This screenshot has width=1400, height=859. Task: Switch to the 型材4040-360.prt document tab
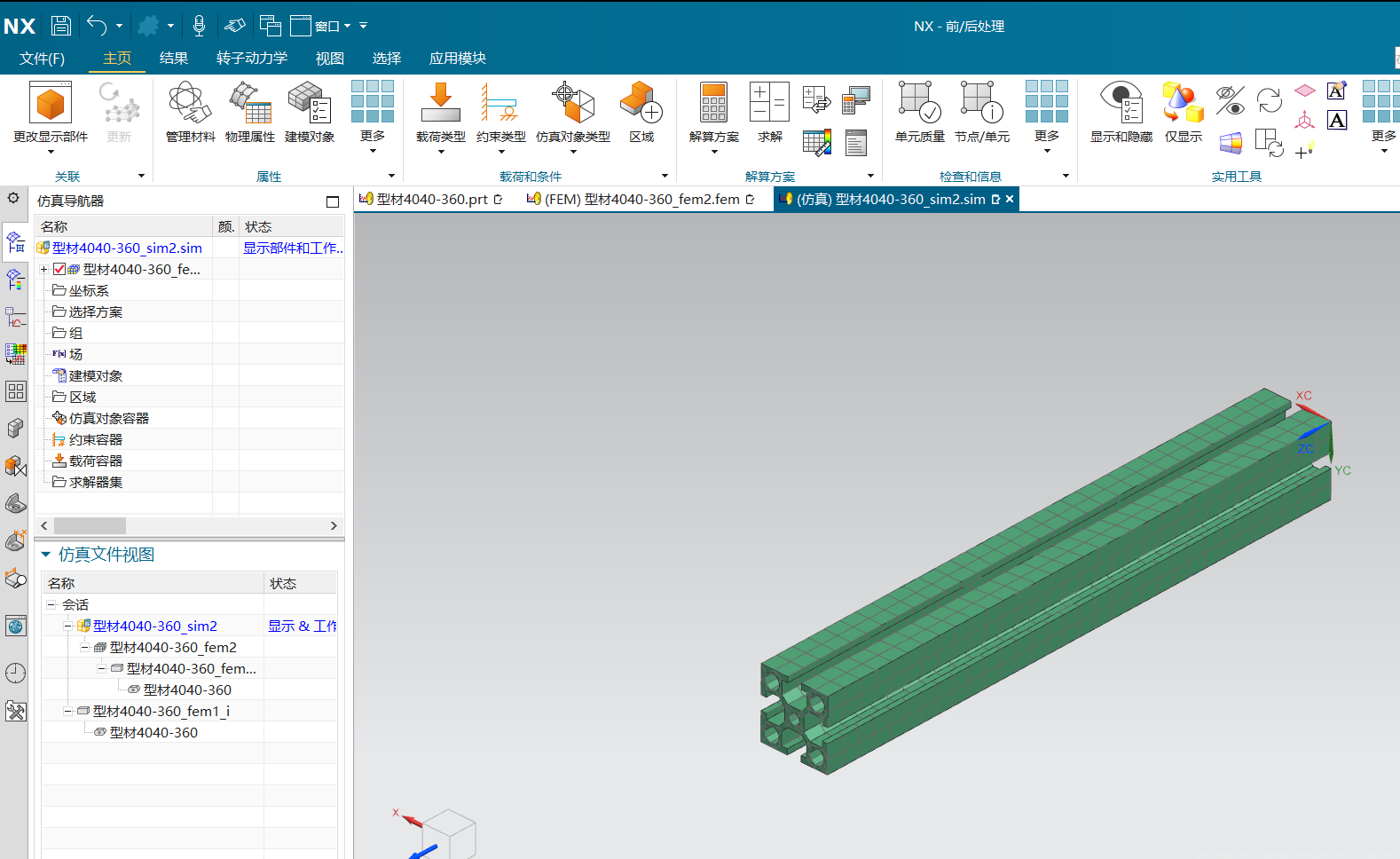[x=431, y=199]
